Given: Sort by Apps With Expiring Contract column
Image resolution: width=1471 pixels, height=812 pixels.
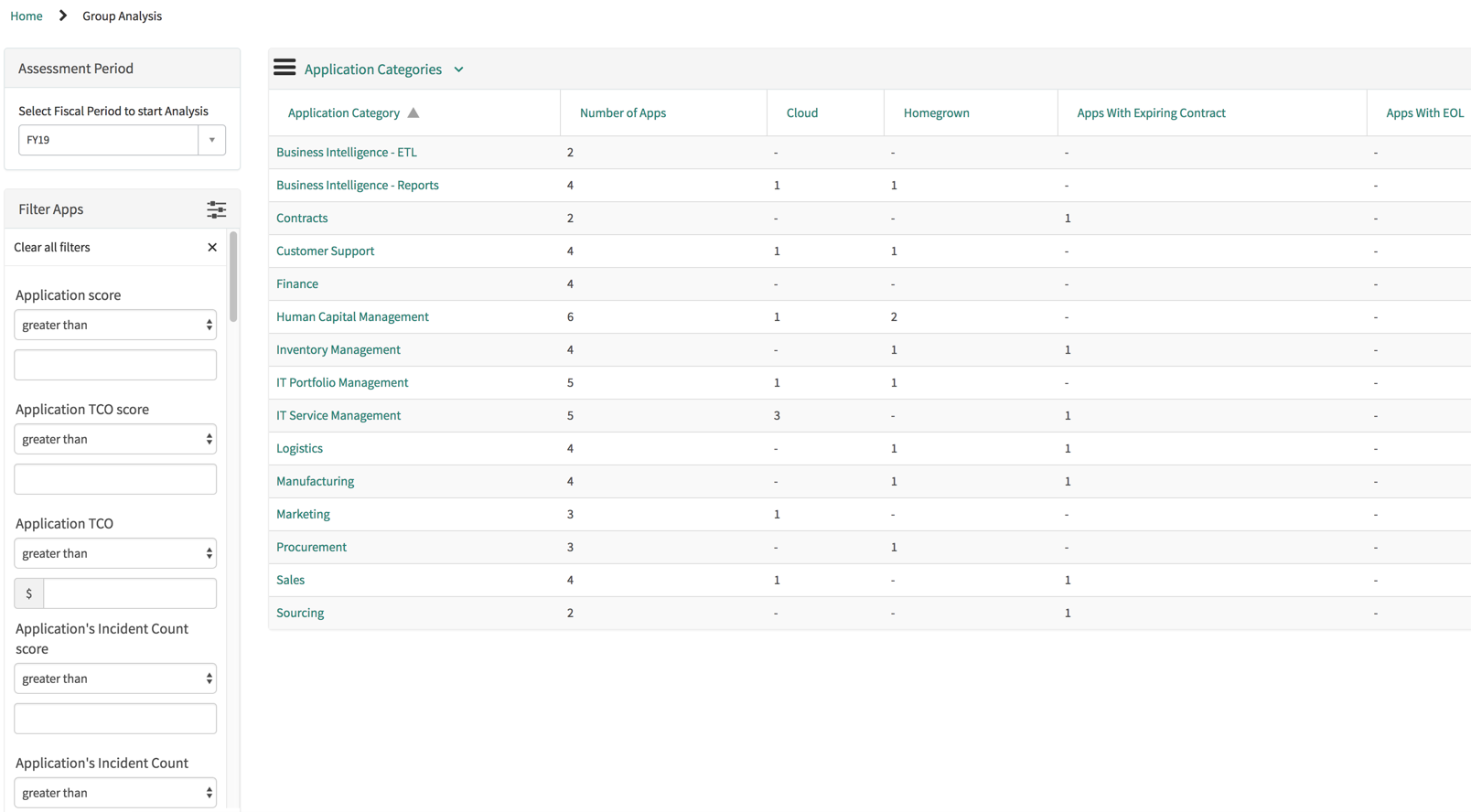Looking at the screenshot, I should tap(1151, 113).
